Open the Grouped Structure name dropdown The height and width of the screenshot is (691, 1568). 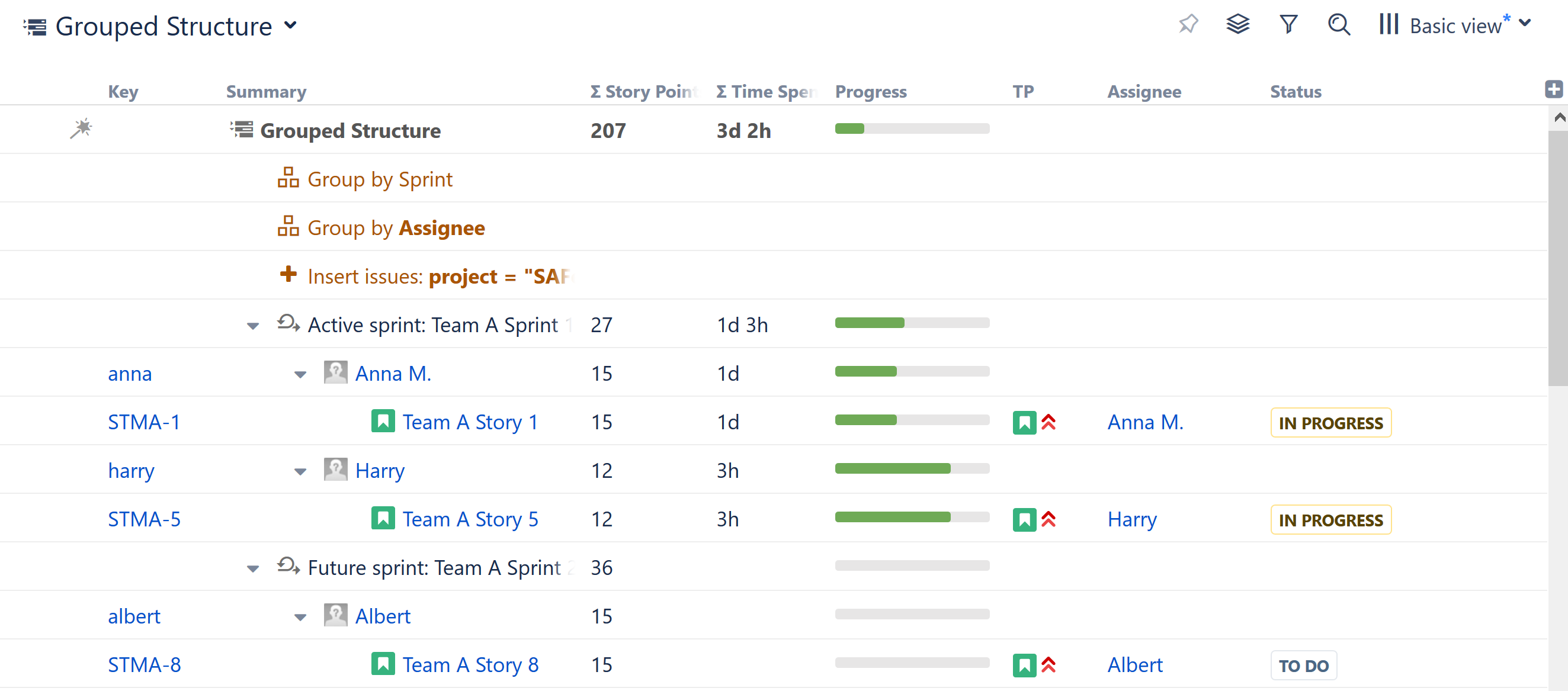coord(291,25)
